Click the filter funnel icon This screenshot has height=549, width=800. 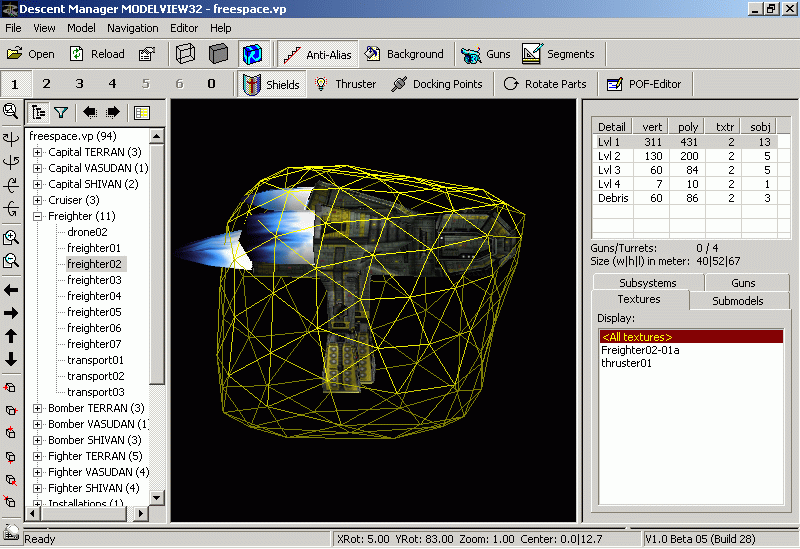pyautogui.click(x=61, y=112)
